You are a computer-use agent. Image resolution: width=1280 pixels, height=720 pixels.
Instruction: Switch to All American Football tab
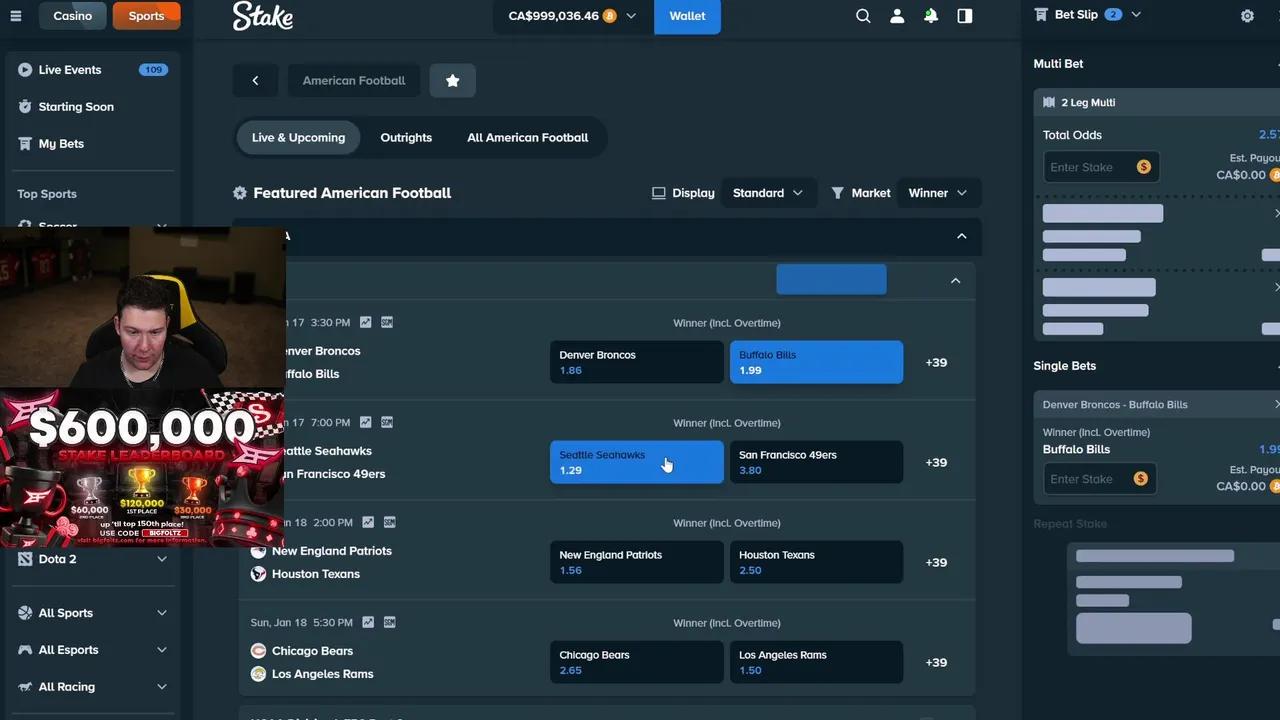tap(527, 138)
